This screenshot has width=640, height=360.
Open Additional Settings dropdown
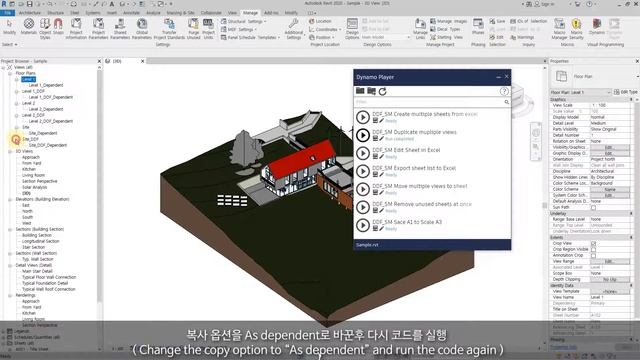point(293,29)
